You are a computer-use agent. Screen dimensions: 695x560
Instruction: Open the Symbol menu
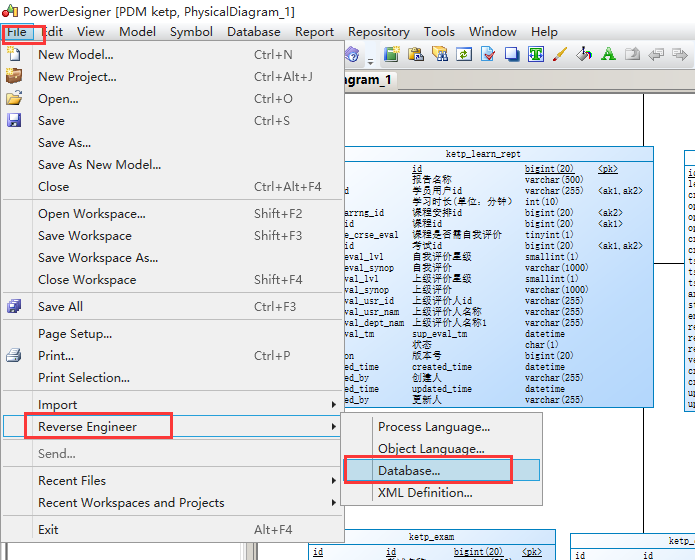191,32
